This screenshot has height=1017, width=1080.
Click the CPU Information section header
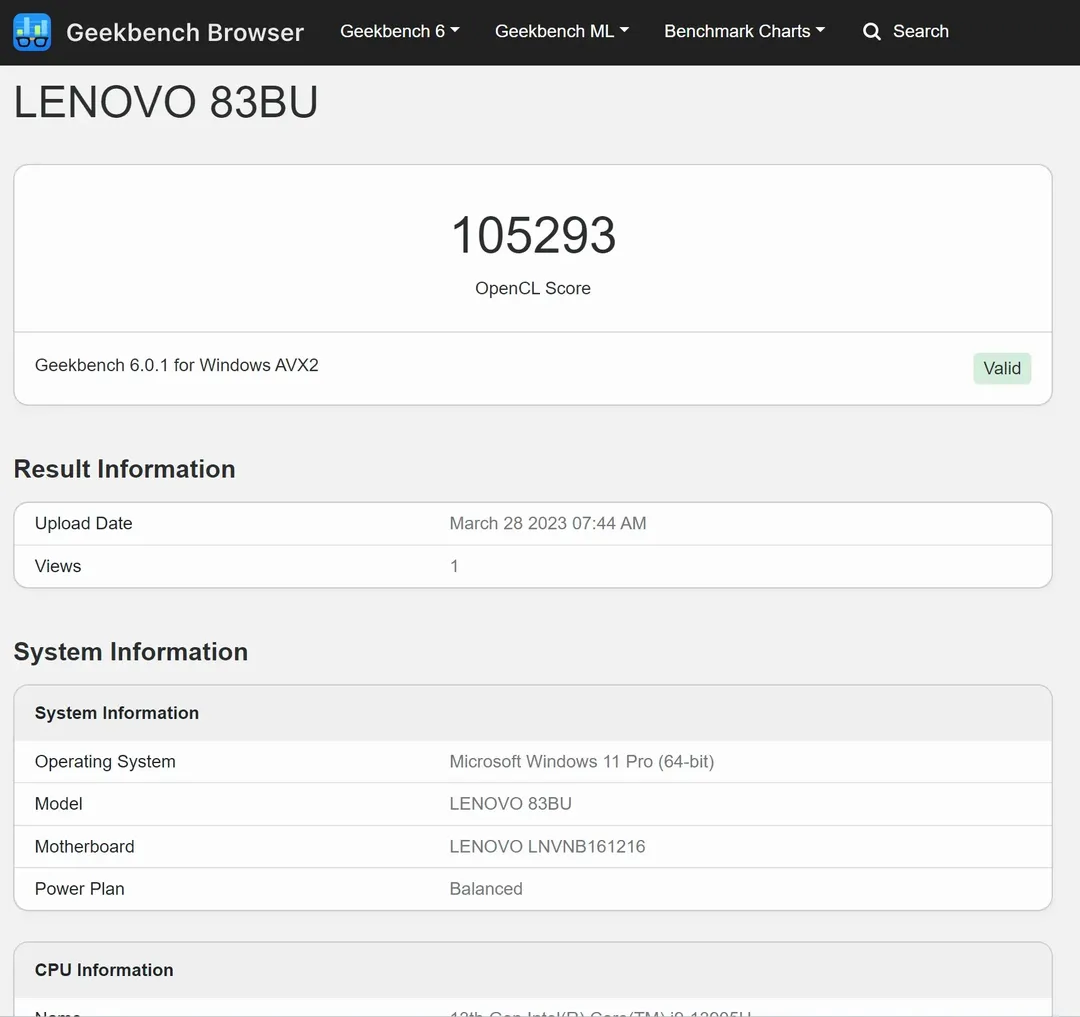(x=104, y=969)
